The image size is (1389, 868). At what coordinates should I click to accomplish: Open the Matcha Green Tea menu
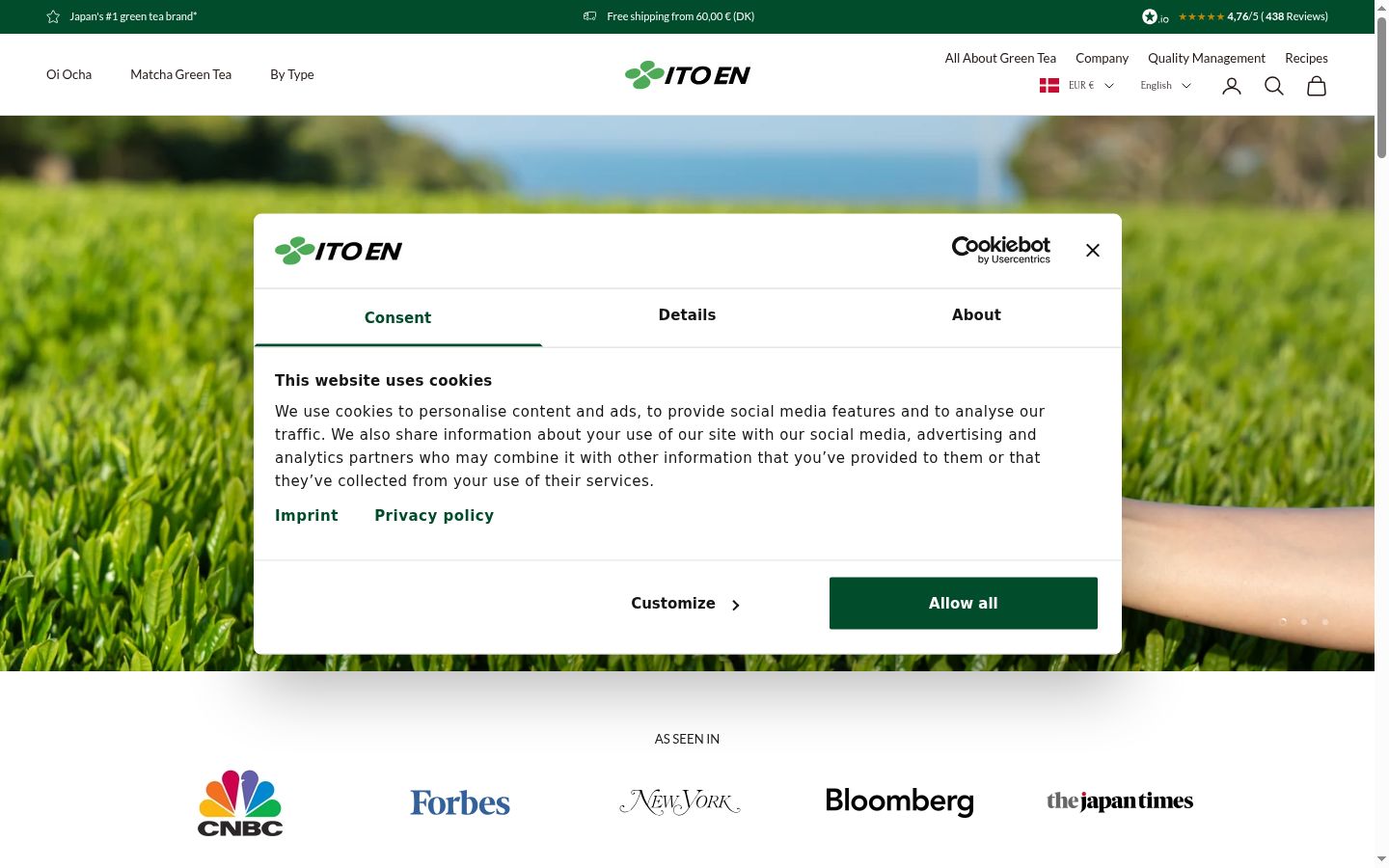(x=181, y=74)
